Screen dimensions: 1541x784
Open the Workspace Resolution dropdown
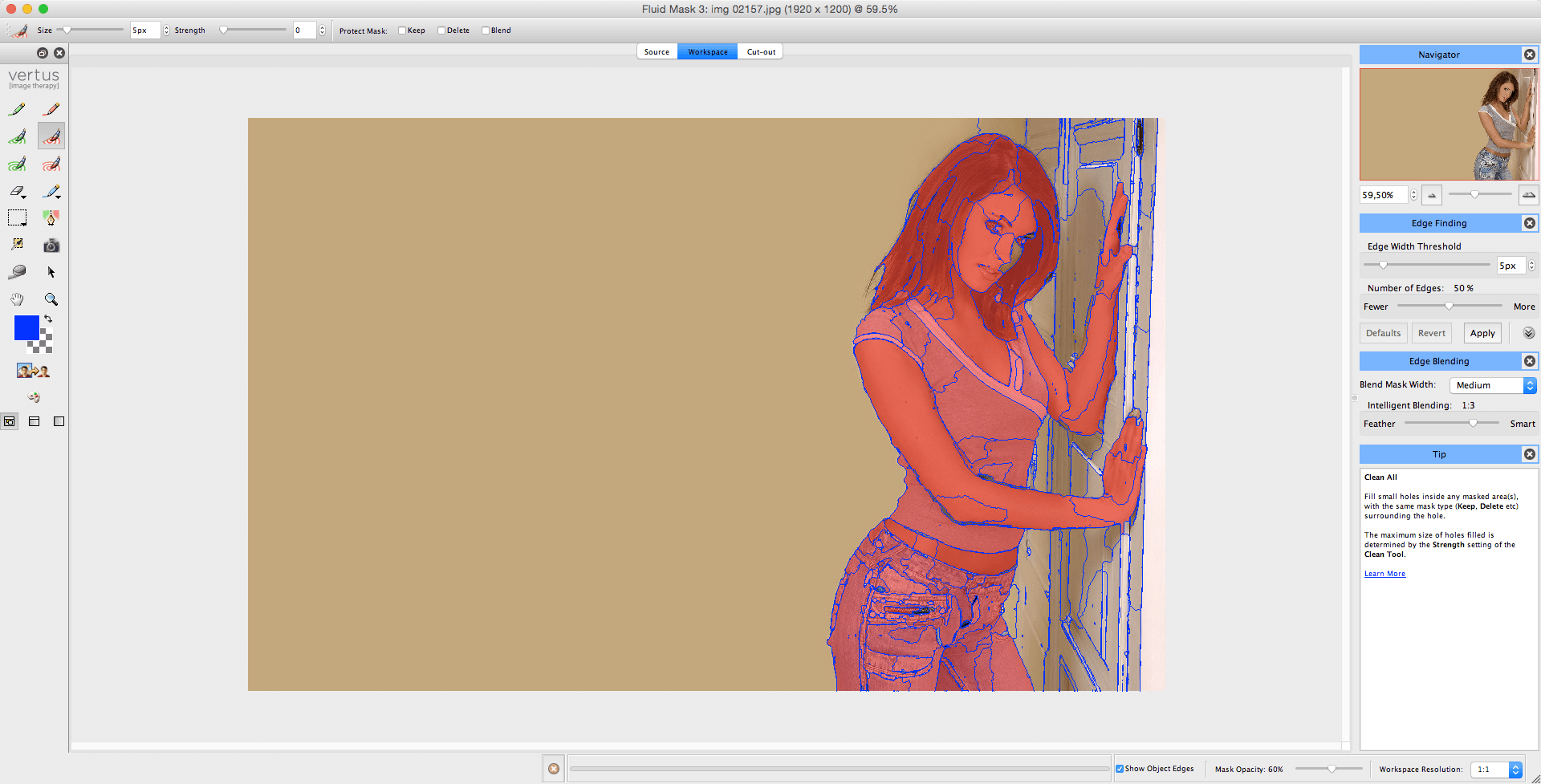[1497, 769]
